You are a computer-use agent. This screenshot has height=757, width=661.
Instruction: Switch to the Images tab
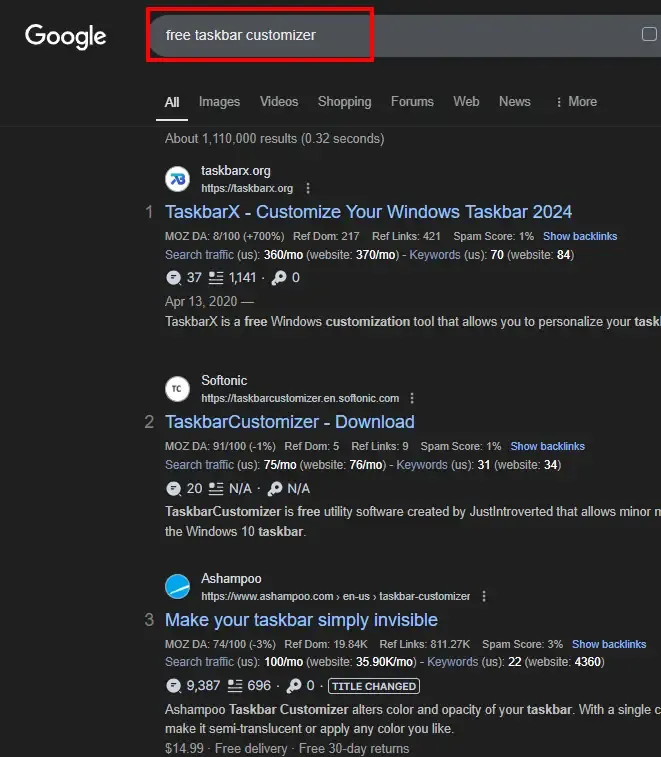point(219,101)
